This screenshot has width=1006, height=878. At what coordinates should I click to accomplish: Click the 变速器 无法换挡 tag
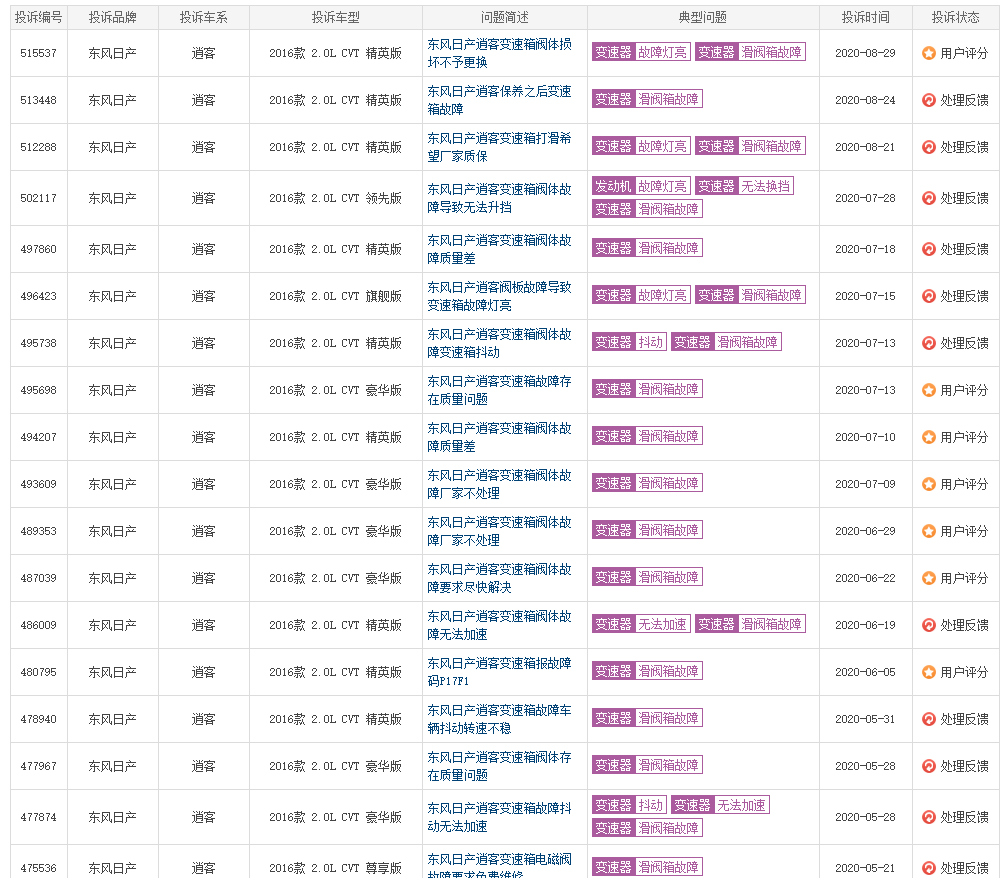[744, 186]
